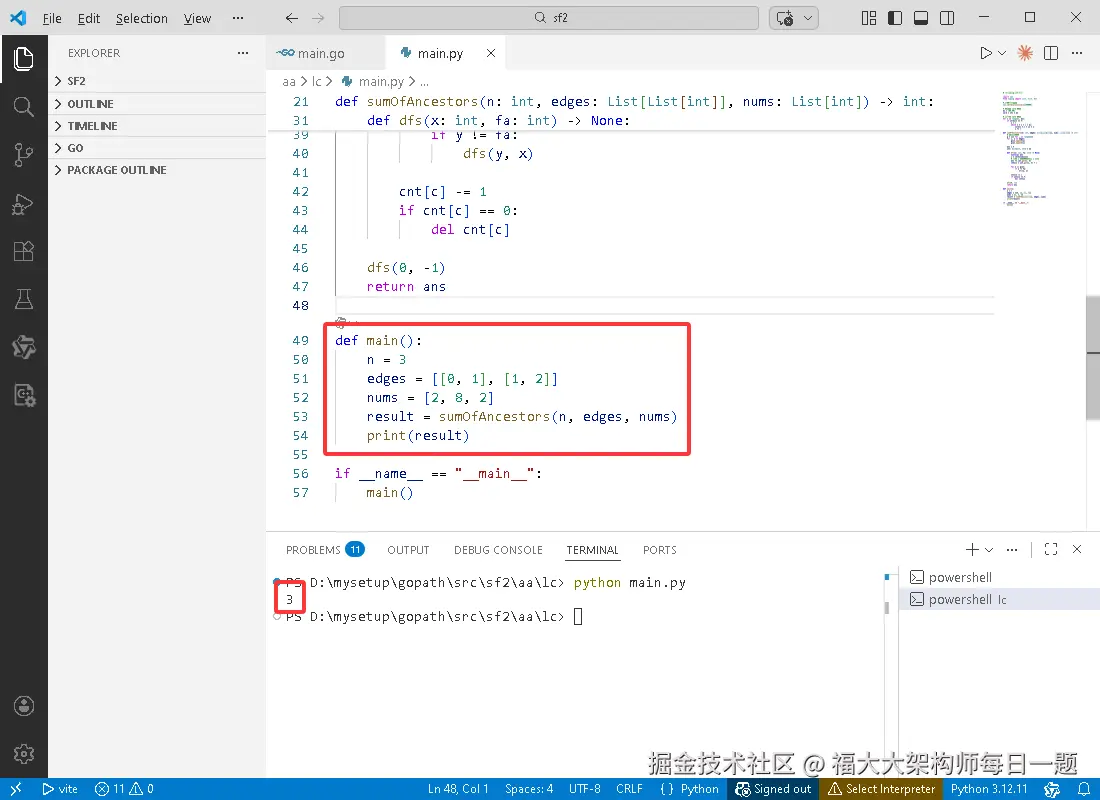Close the main.py editor tab
Screen dimensions: 1100x800
click(x=491, y=53)
